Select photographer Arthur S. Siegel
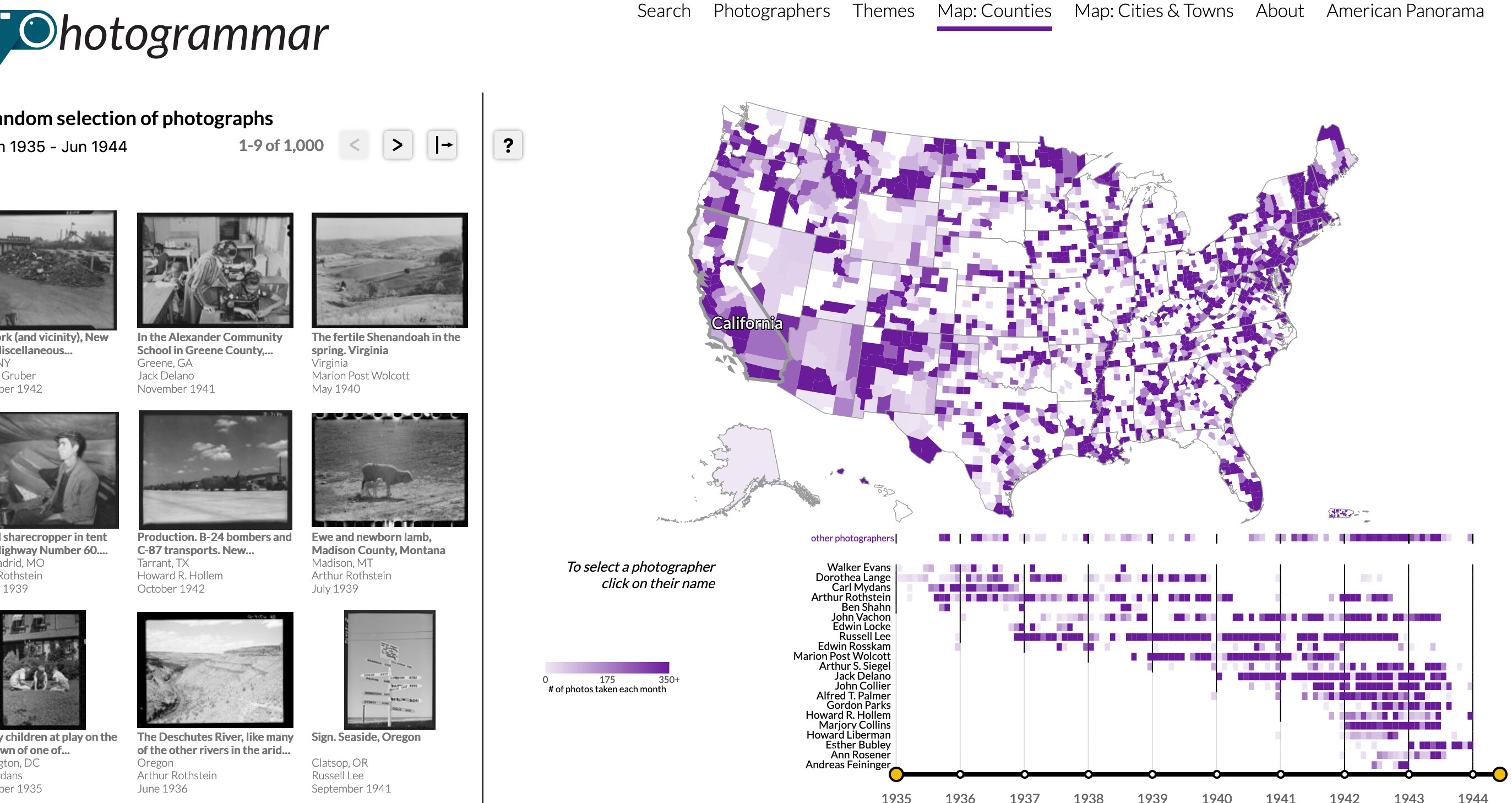Viewport: 1512px width, 803px height. coord(855,666)
